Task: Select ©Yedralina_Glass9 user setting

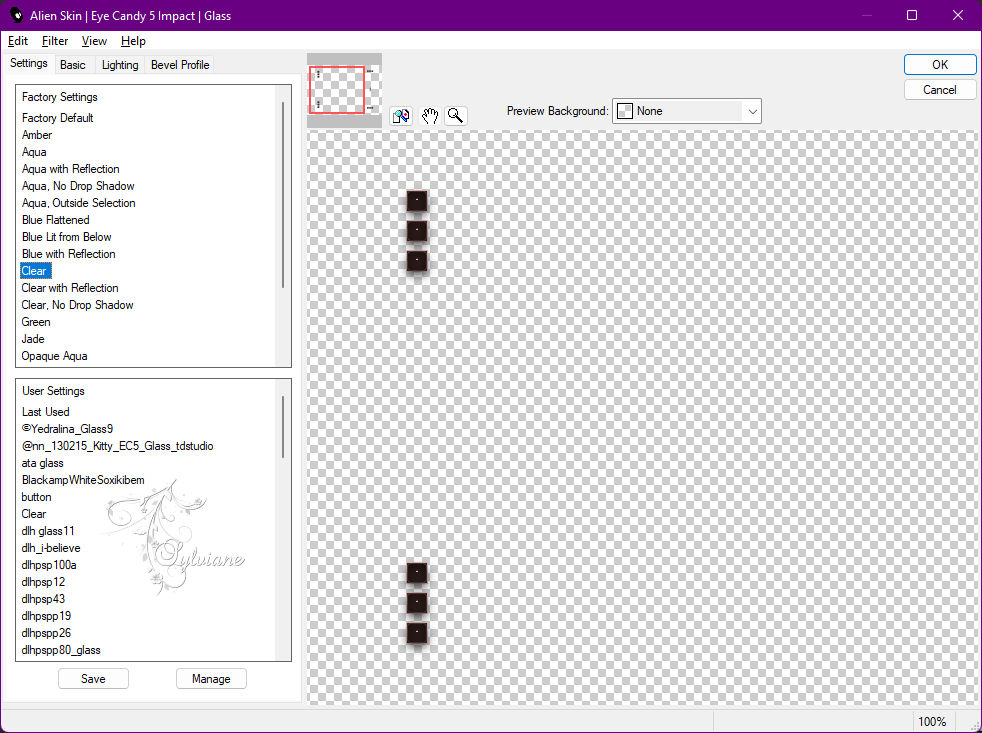Action: coord(67,429)
